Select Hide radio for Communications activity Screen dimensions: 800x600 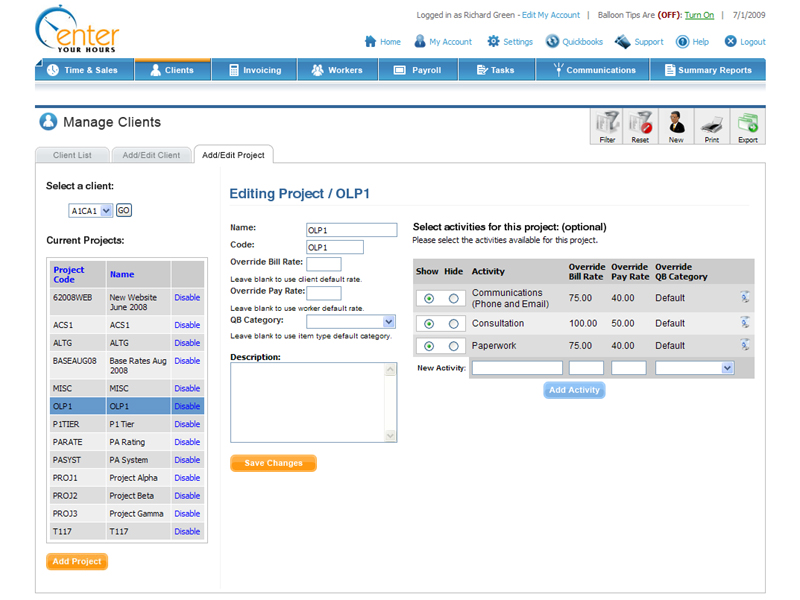[x=454, y=298]
